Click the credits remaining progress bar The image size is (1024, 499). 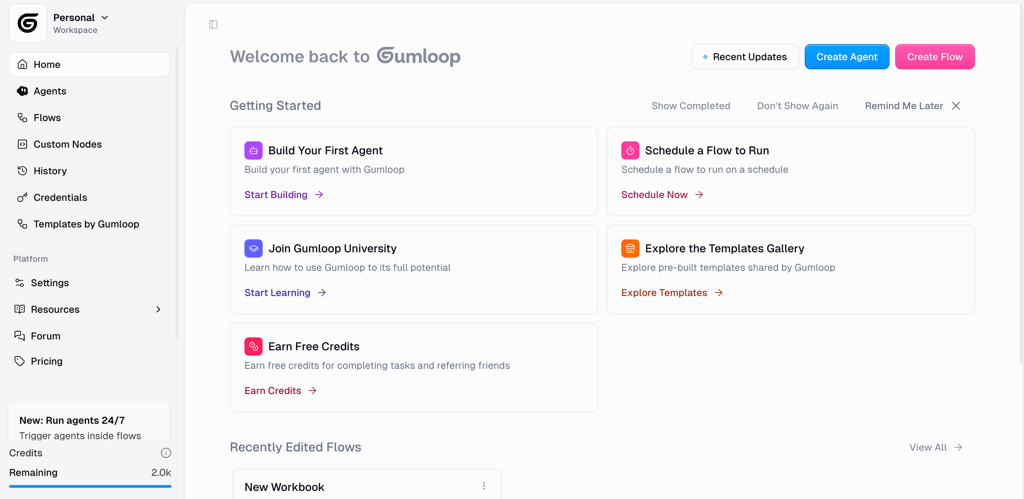(x=90, y=486)
